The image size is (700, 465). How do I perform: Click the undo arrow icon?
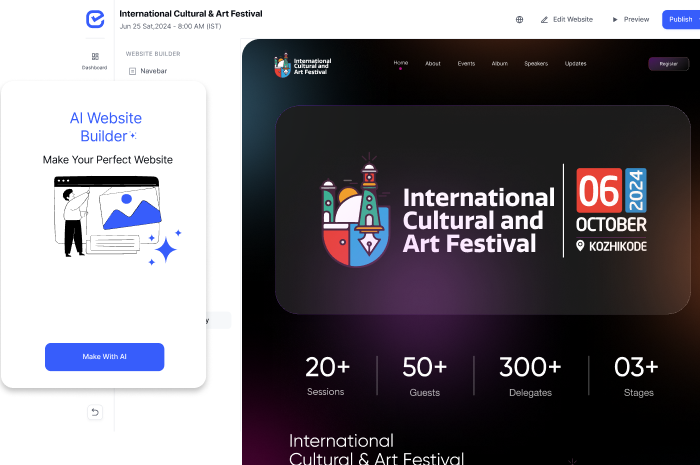point(95,412)
